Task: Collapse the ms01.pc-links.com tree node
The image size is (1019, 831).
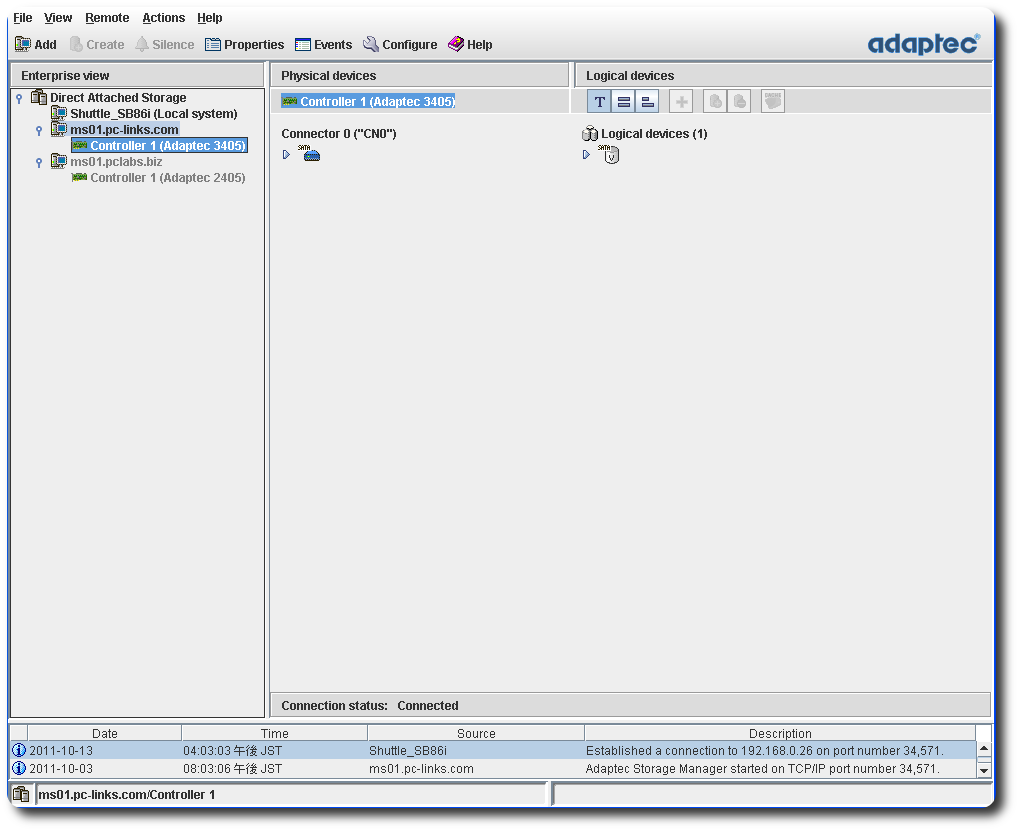Action: [39, 131]
